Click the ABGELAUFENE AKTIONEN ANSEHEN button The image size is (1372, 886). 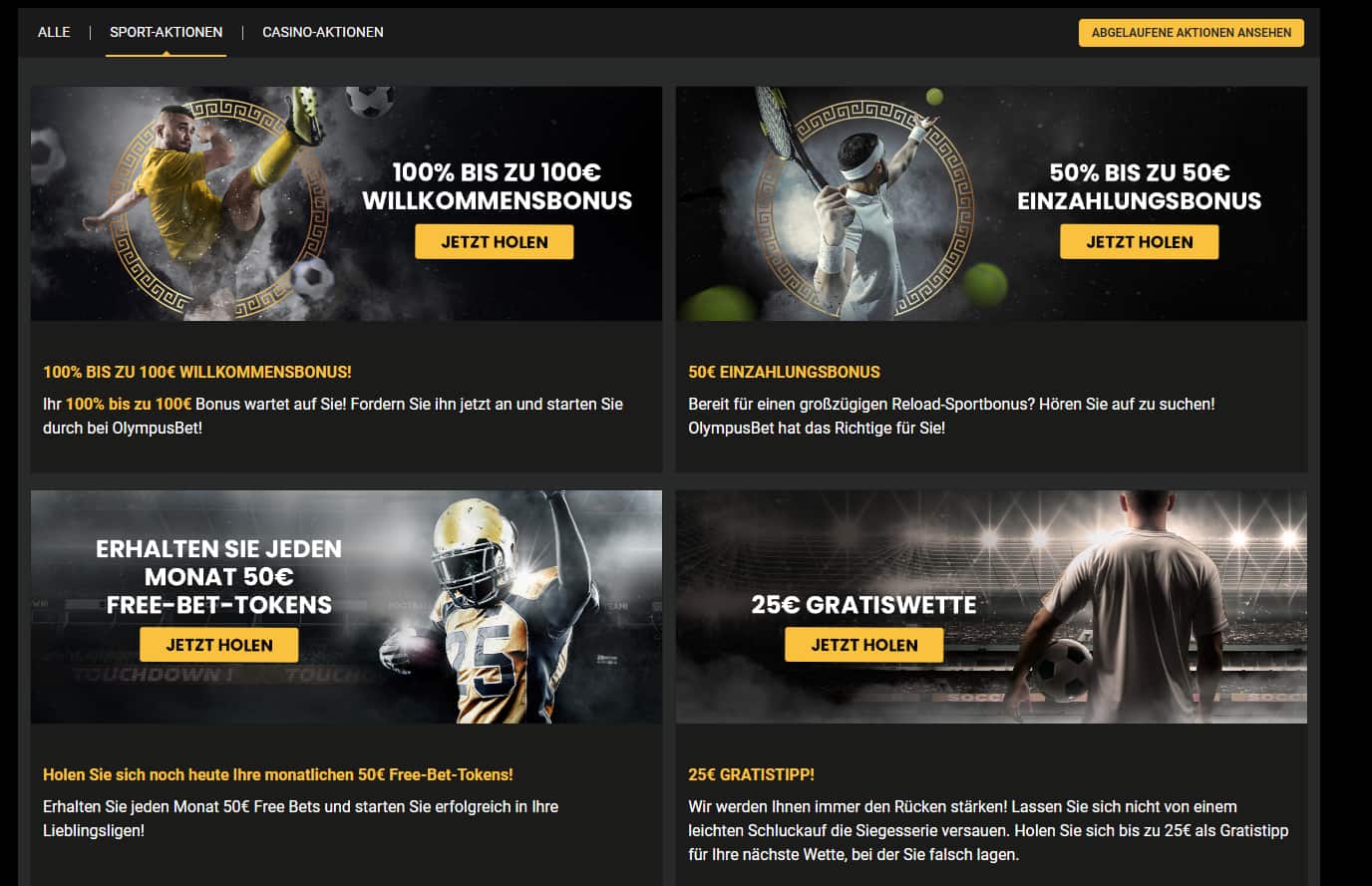click(1191, 32)
